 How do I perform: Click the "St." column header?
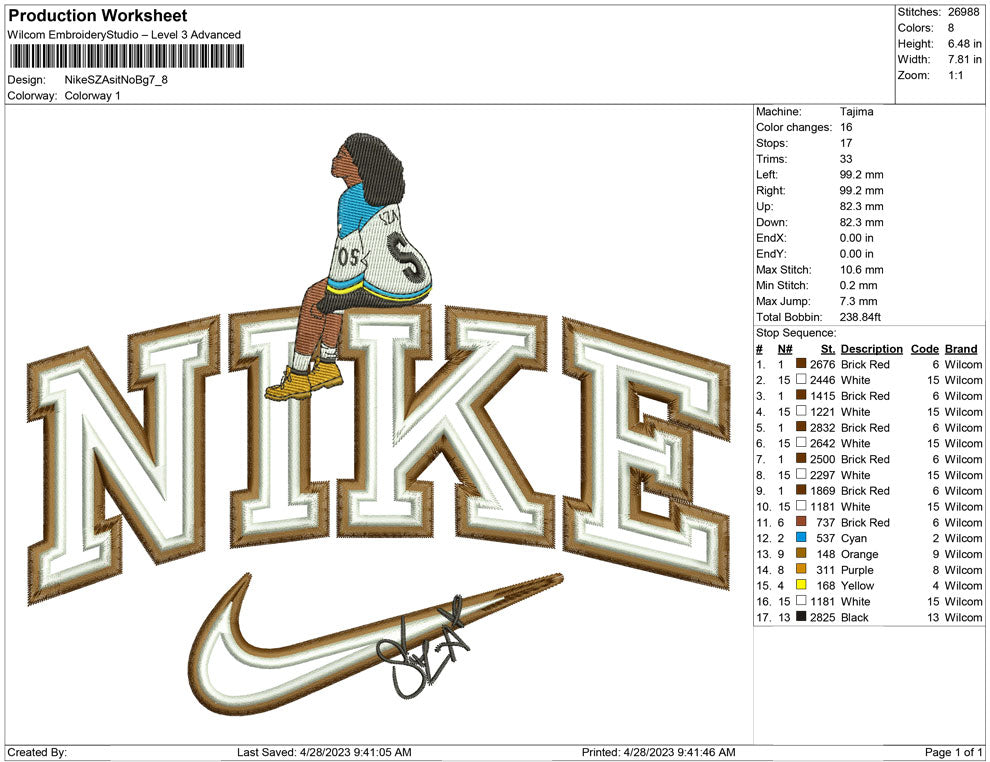point(828,349)
